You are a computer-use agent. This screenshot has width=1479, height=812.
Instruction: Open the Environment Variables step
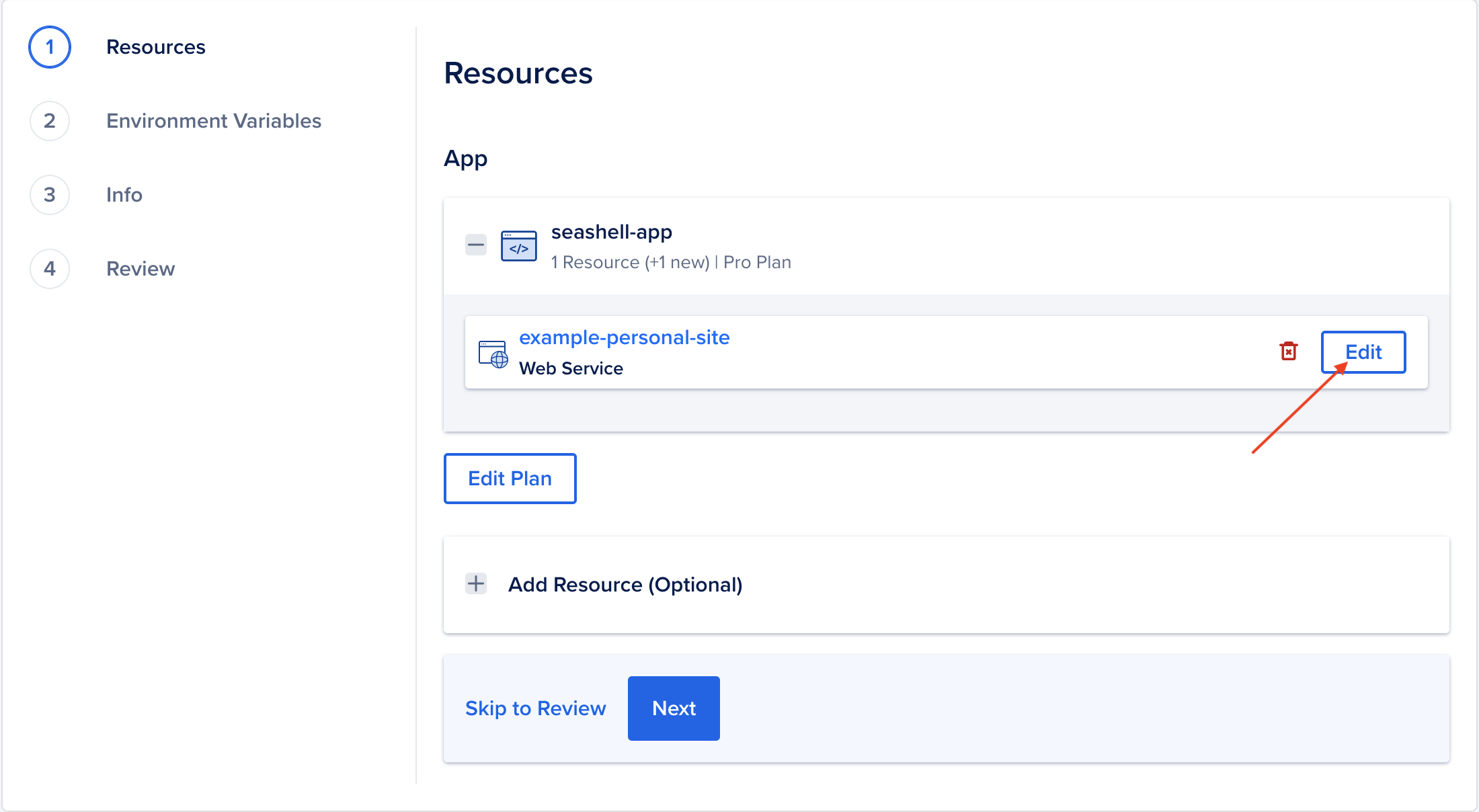[x=214, y=121]
